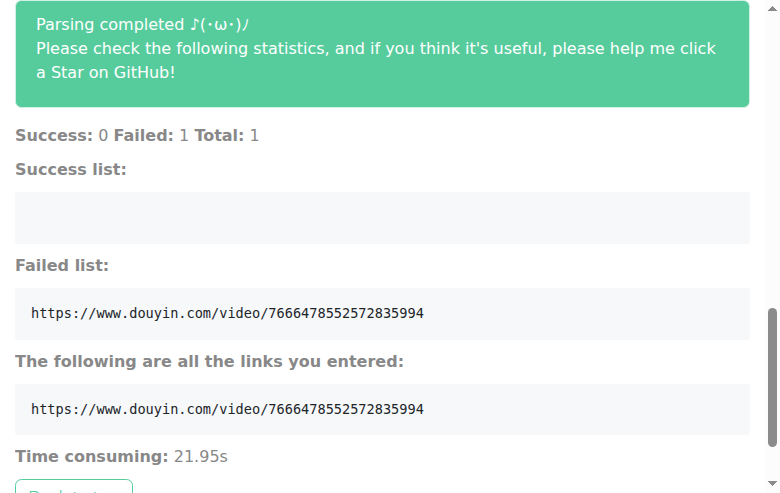
Task: Click the Total count label
Action: (219, 135)
